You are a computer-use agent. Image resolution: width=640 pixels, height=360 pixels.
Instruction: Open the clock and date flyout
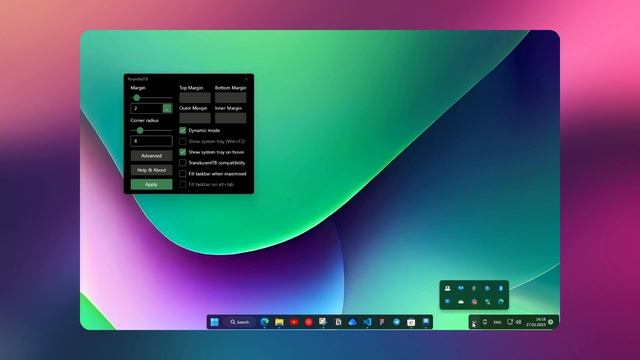coord(536,322)
